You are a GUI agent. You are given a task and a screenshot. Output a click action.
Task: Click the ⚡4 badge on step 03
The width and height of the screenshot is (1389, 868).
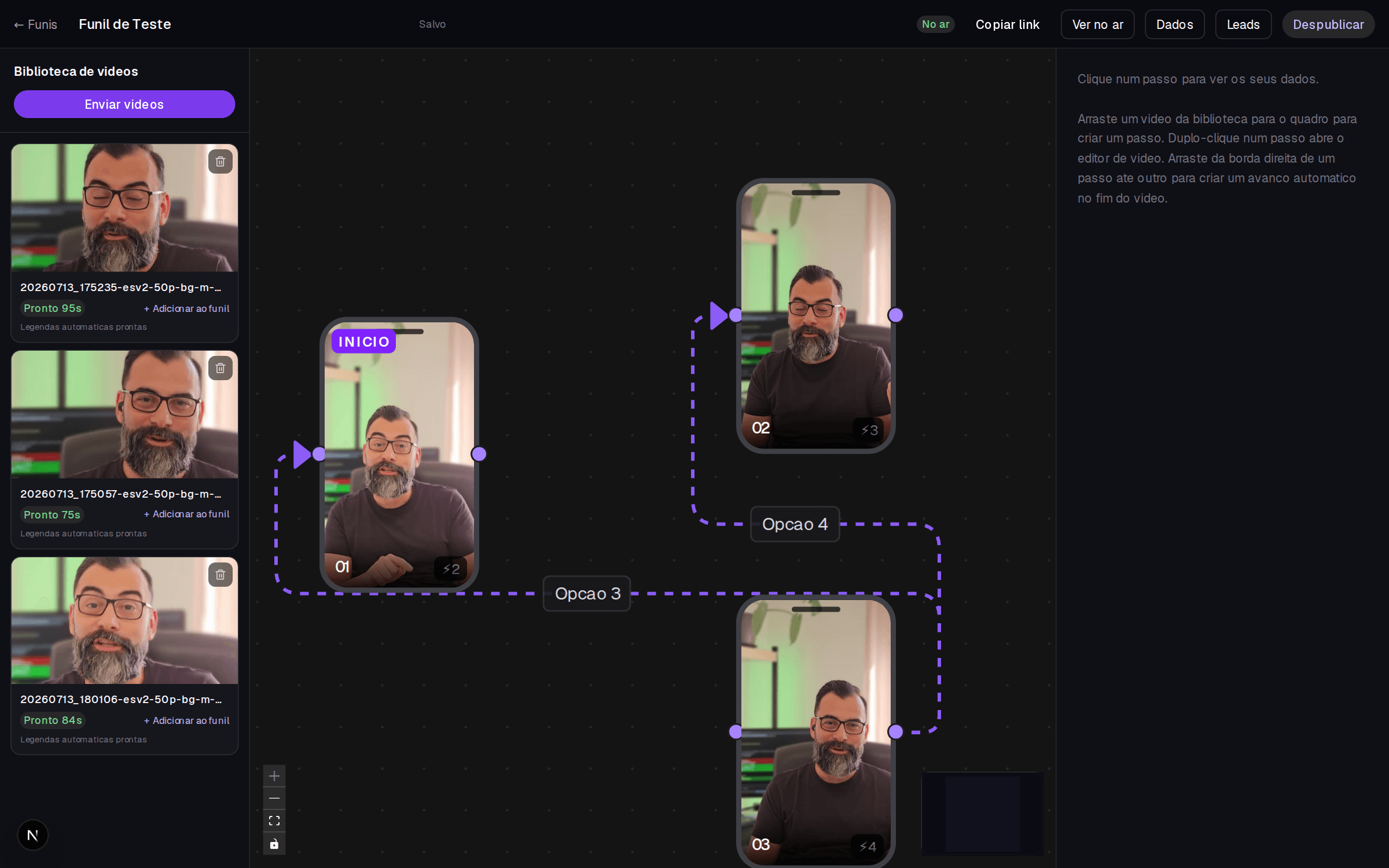pyautogui.click(x=868, y=847)
